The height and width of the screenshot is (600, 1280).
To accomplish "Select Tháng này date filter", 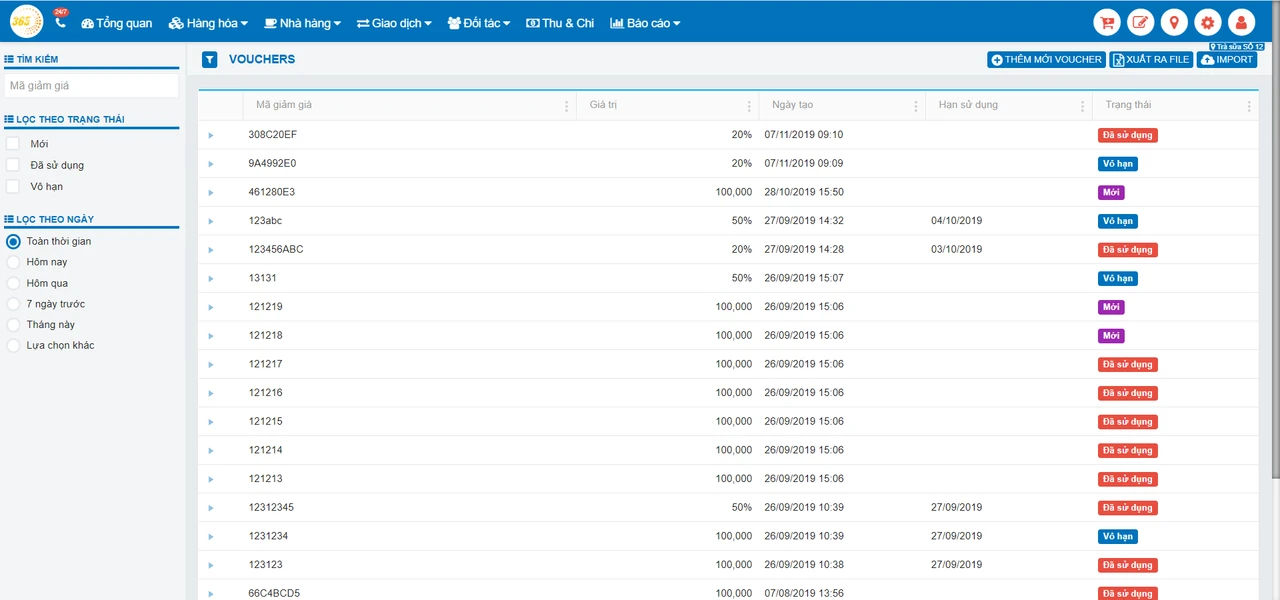I will [x=13, y=325].
